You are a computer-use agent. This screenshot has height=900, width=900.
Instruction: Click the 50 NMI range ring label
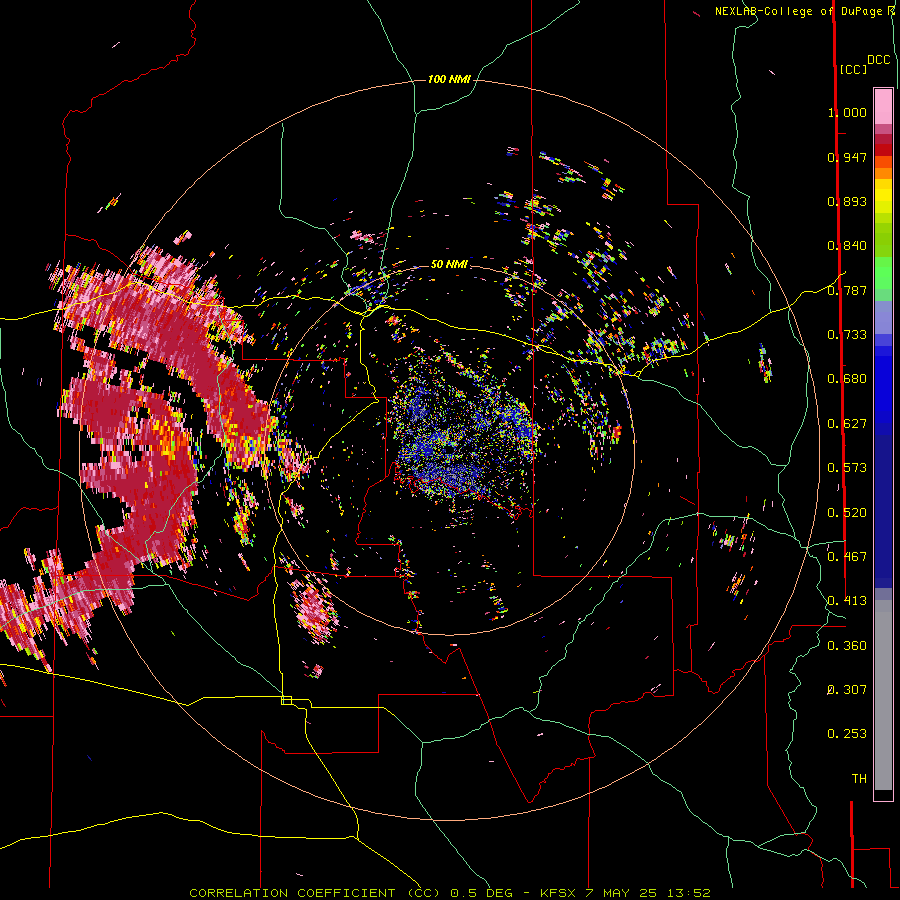point(449,264)
